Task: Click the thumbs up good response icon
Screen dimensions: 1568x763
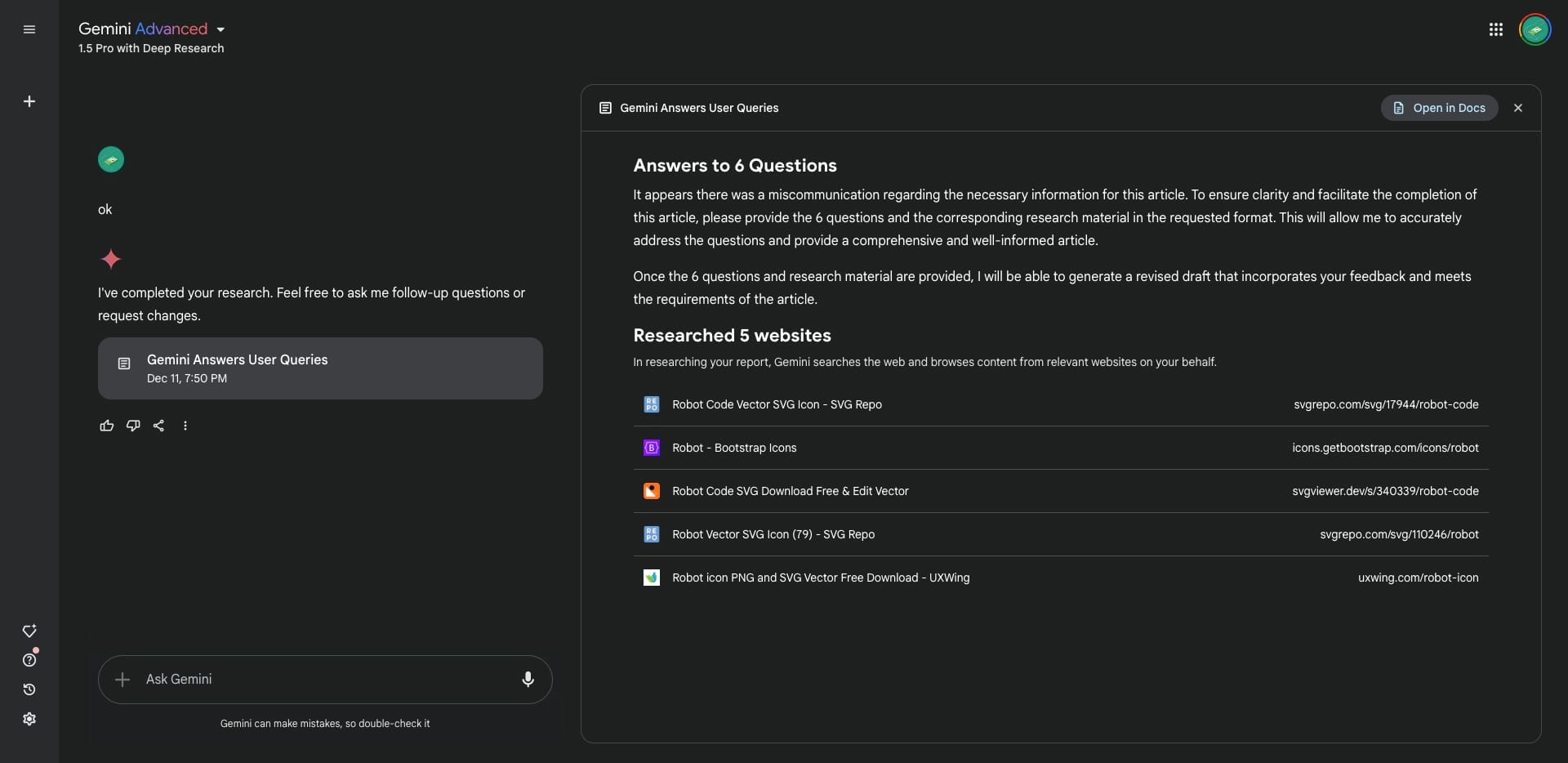Action: (107, 426)
